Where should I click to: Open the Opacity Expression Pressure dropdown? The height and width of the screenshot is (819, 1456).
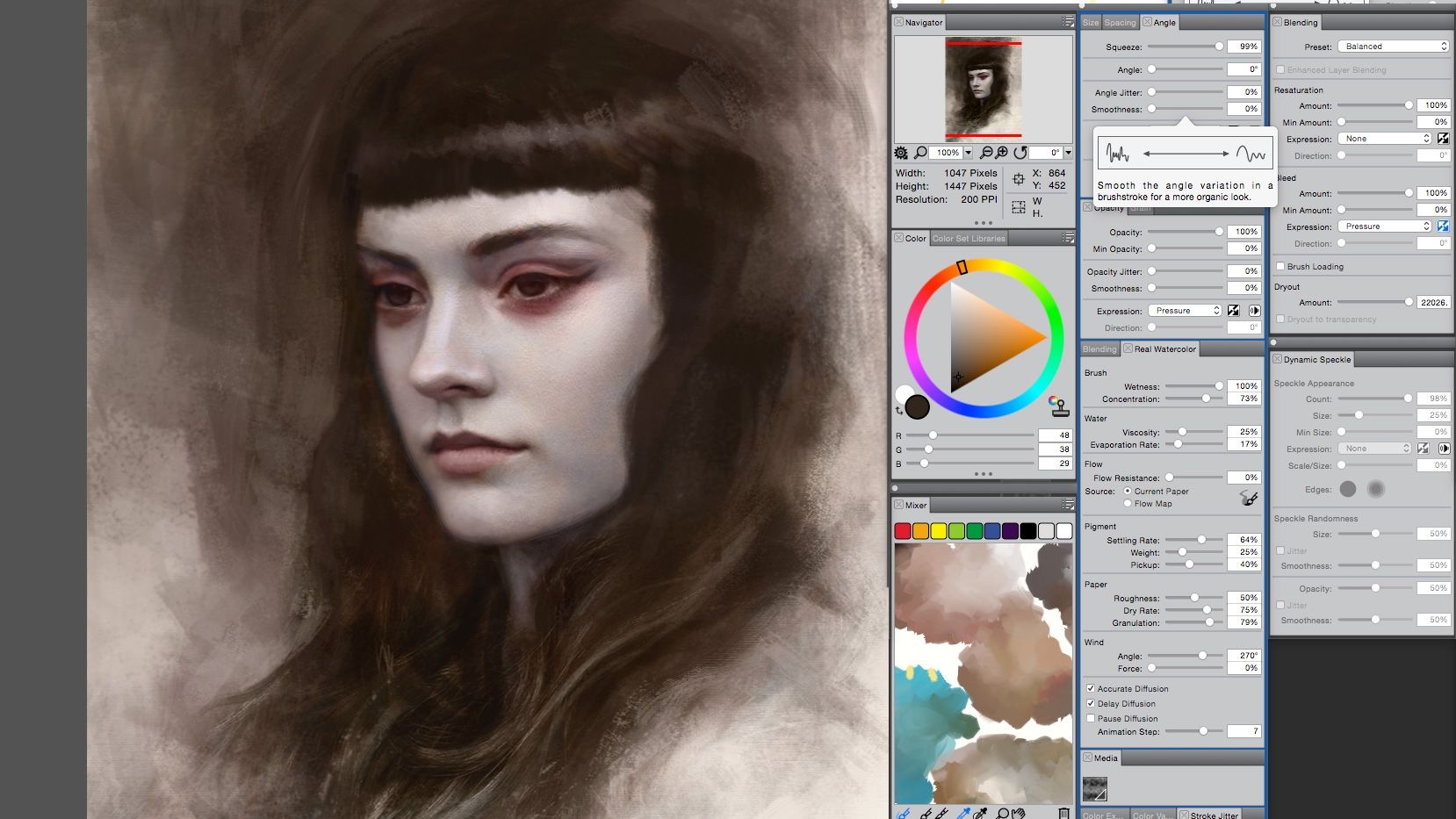pos(1185,311)
